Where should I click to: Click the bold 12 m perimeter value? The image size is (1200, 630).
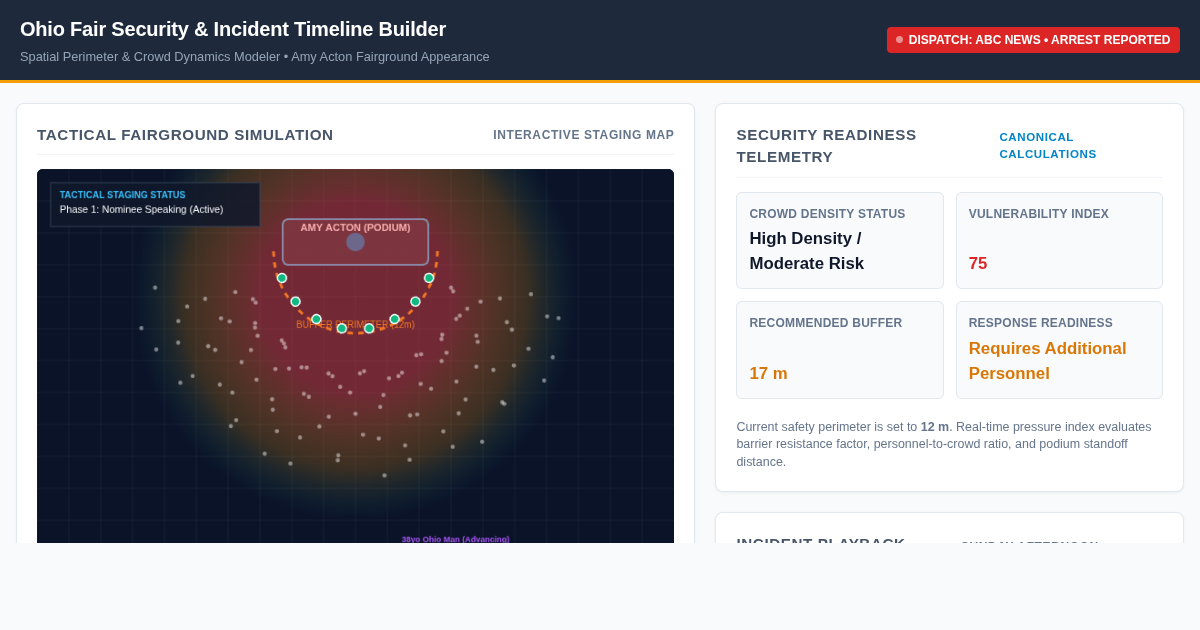[x=935, y=427]
